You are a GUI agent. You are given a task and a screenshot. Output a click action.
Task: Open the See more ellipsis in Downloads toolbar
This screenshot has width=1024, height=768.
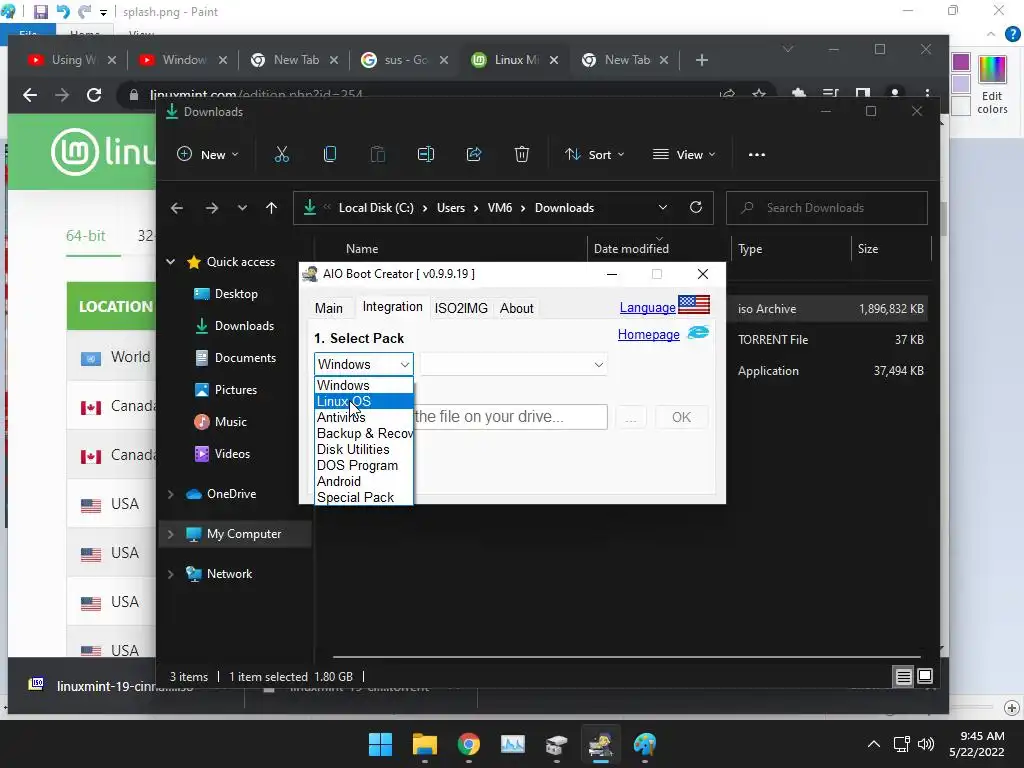click(756, 155)
